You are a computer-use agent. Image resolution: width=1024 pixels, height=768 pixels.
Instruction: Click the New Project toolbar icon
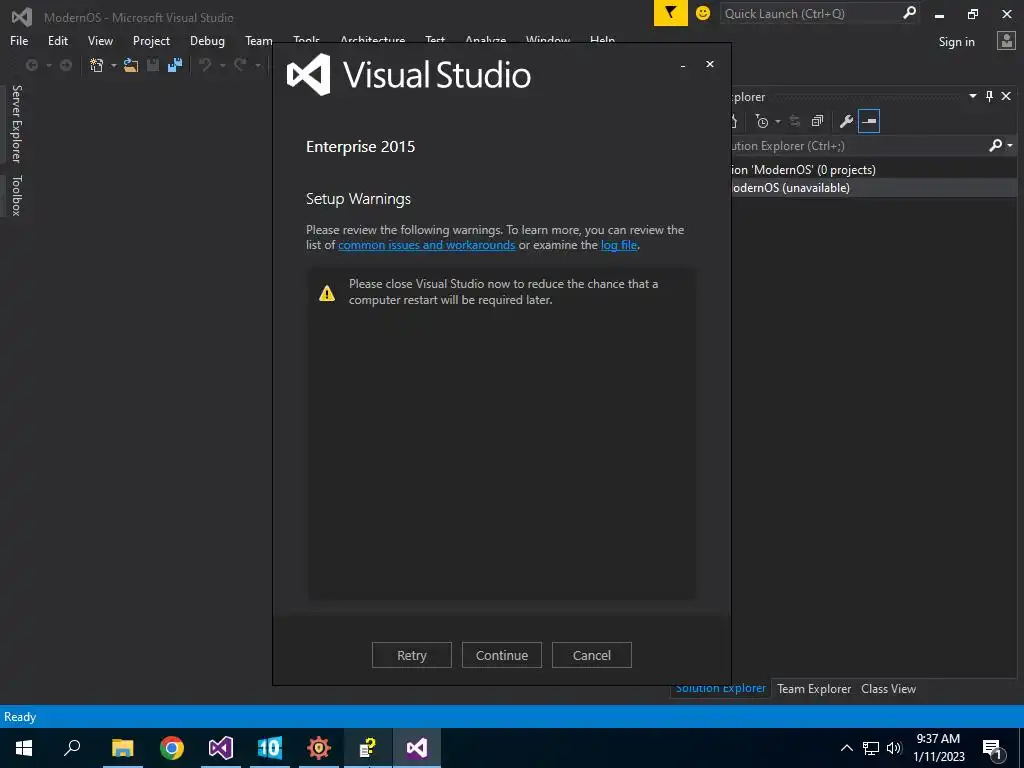pos(97,65)
